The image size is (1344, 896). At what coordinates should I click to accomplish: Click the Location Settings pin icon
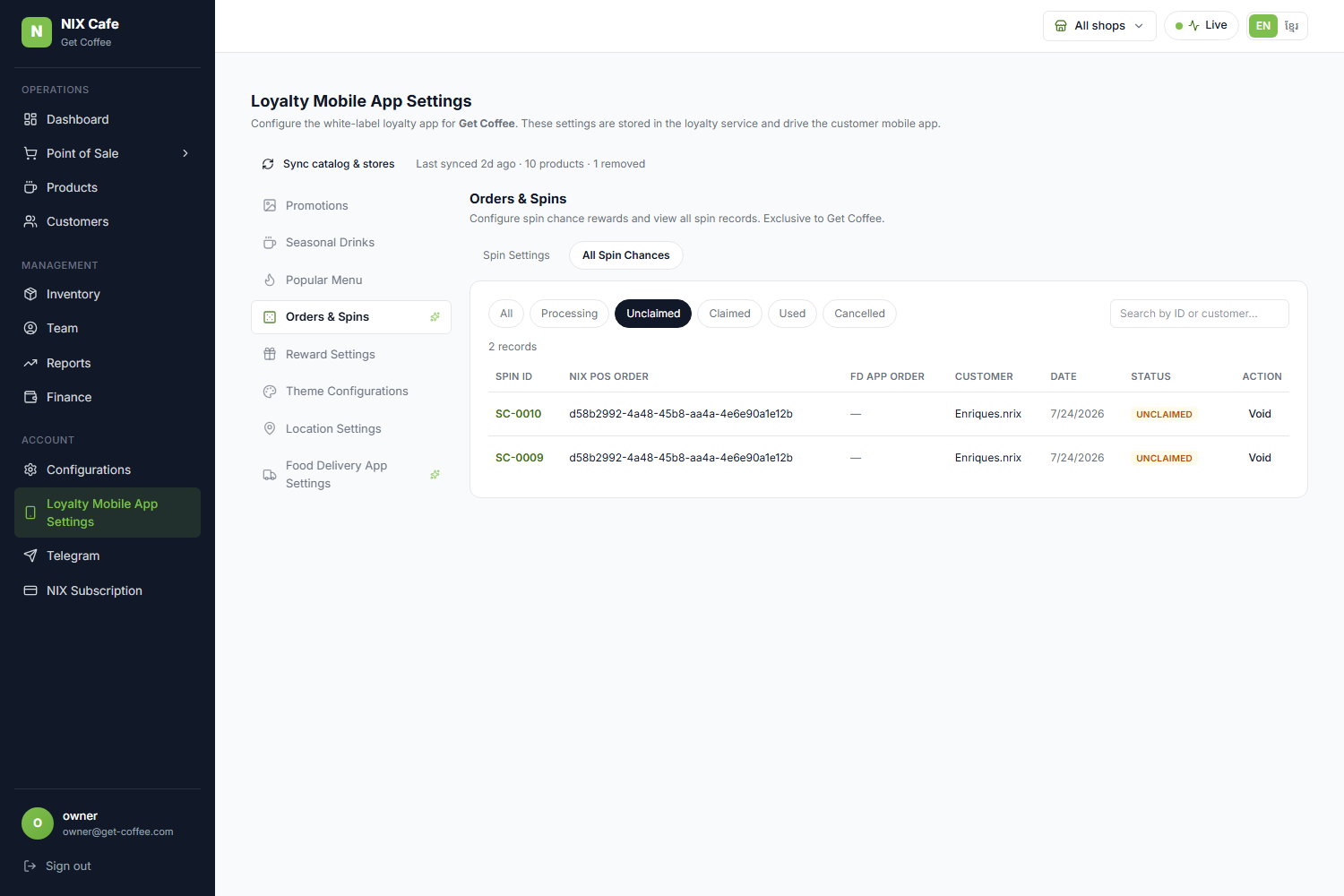[x=270, y=428]
